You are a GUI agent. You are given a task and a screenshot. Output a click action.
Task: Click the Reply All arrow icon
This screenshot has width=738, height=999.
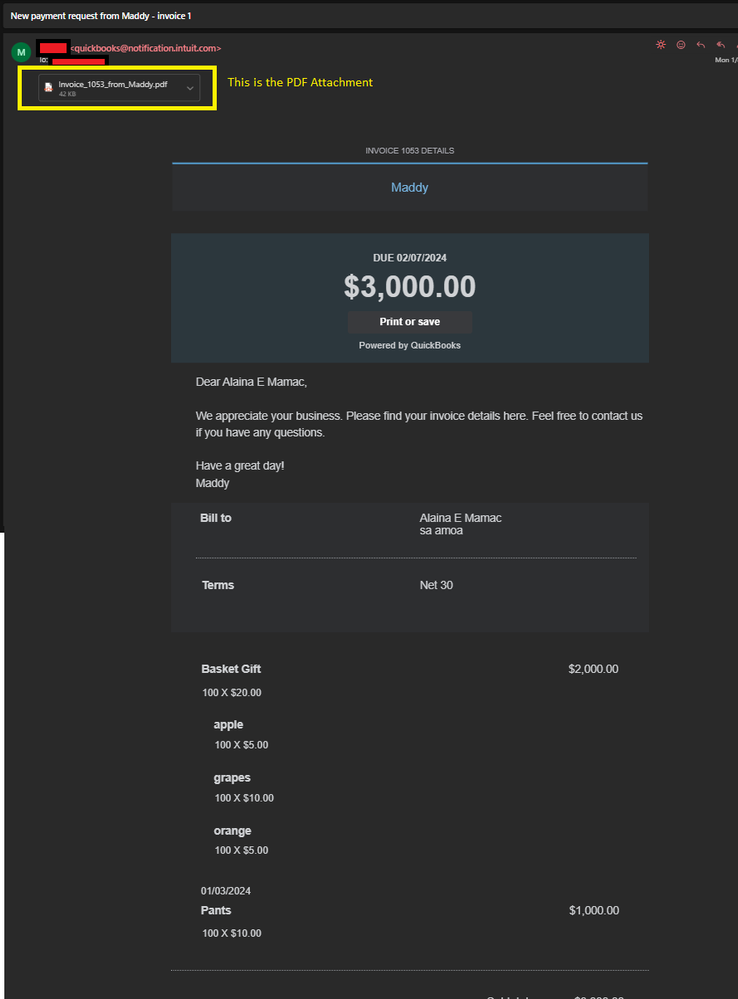pyautogui.click(x=720, y=45)
